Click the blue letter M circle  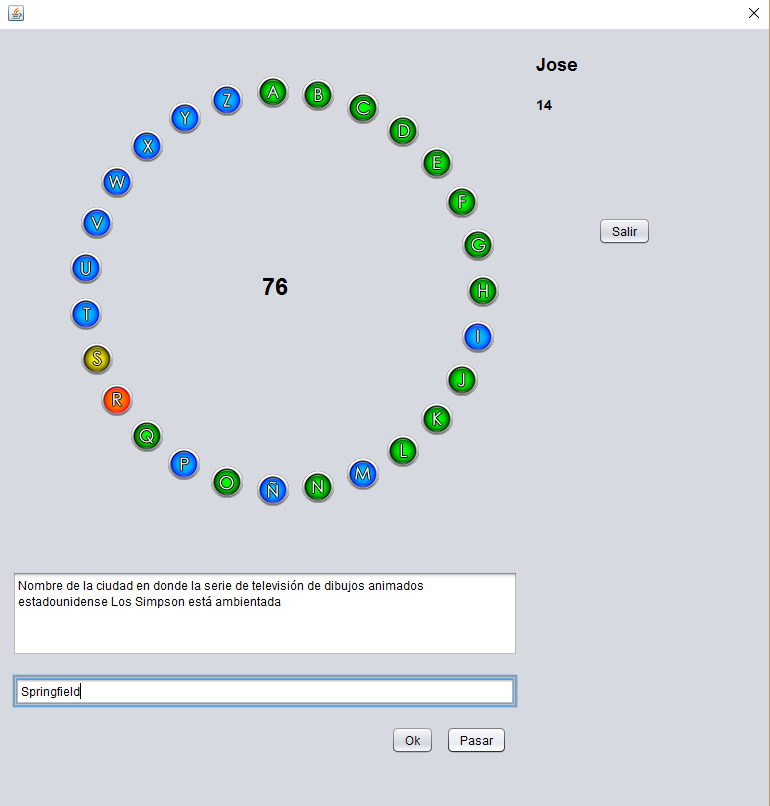coord(363,474)
